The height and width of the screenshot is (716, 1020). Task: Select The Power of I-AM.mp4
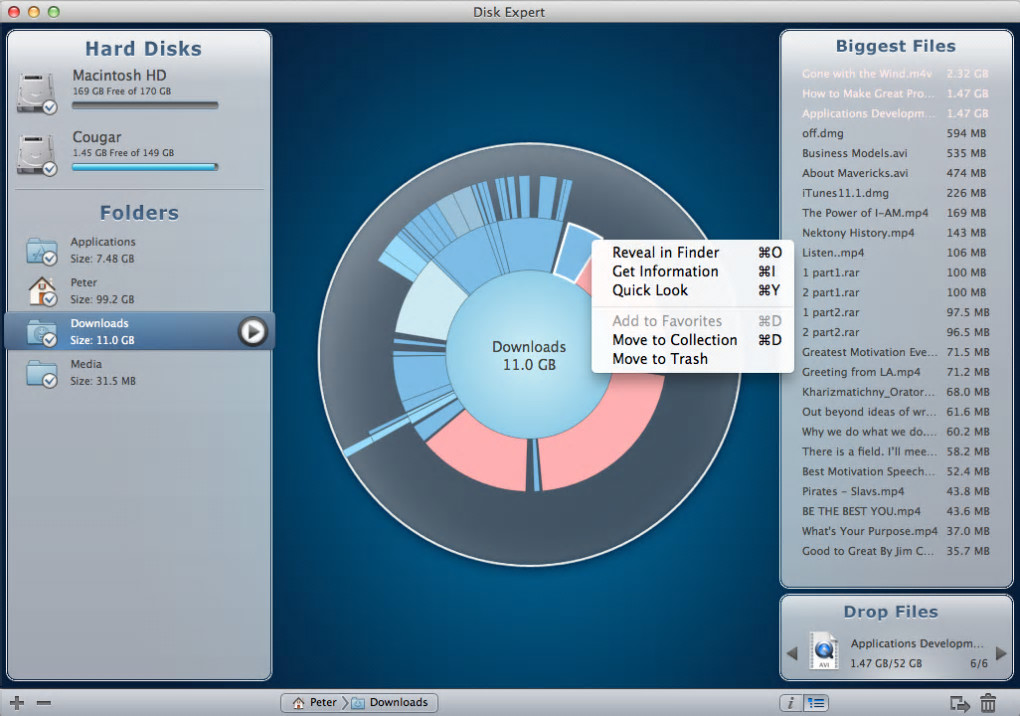pyautogui.click(x=895, y=213)
